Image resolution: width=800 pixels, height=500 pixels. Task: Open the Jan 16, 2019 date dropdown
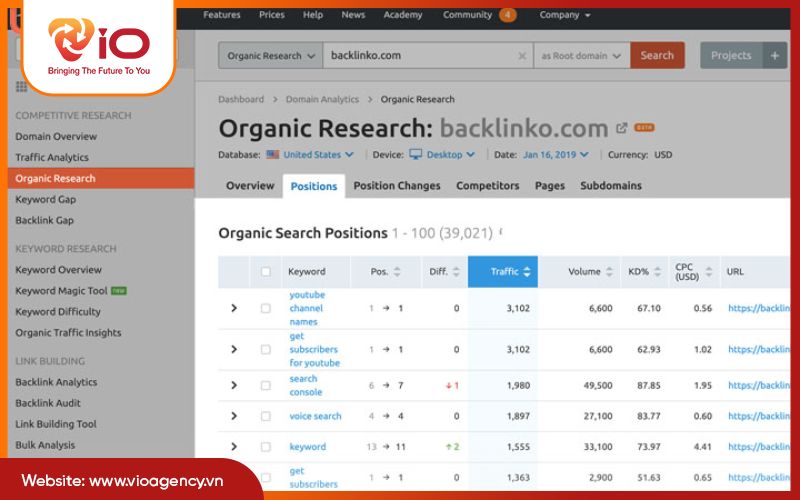(556, 155)
